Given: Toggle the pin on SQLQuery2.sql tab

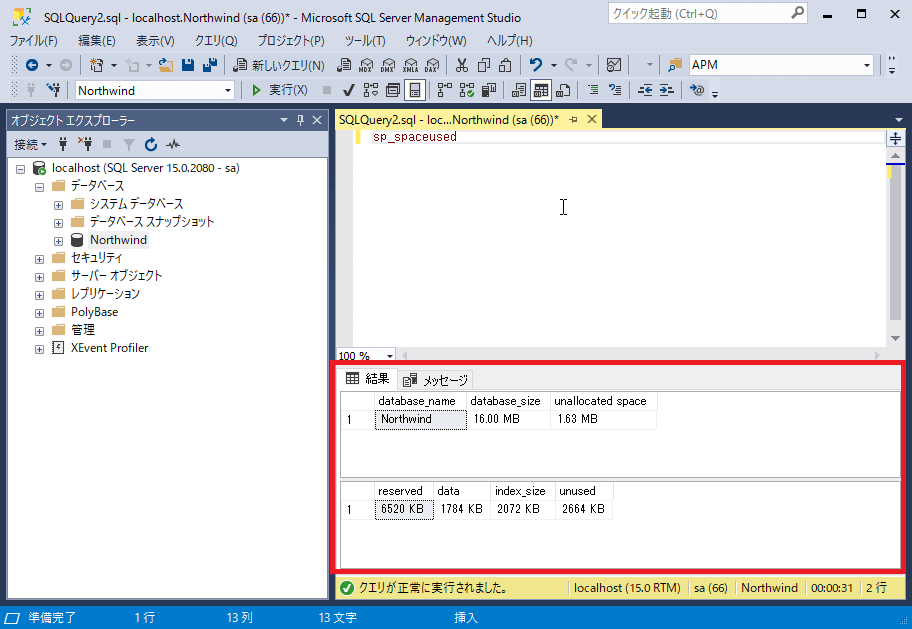Looking at the screenshot, I should tap(574, 119).
